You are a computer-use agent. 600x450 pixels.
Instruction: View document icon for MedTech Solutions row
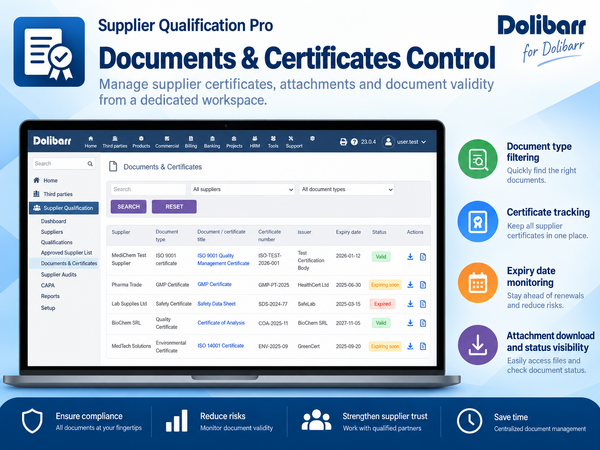[423, 346]
